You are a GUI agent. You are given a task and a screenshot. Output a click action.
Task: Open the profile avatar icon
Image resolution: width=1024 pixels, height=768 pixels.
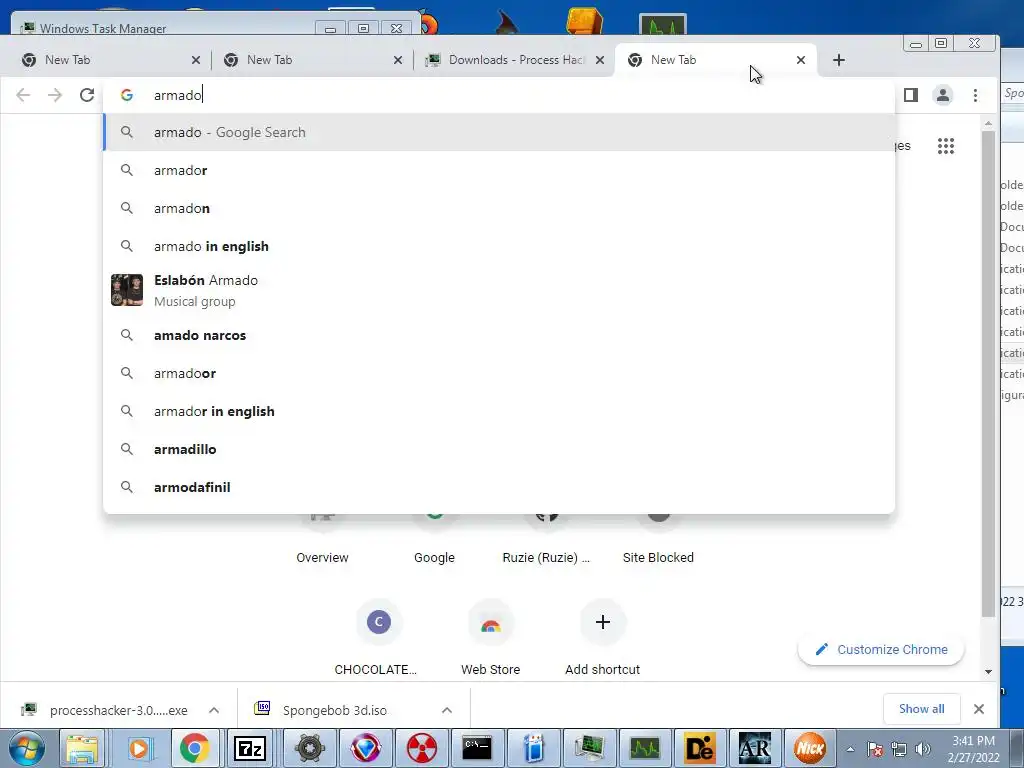(943, 95)
